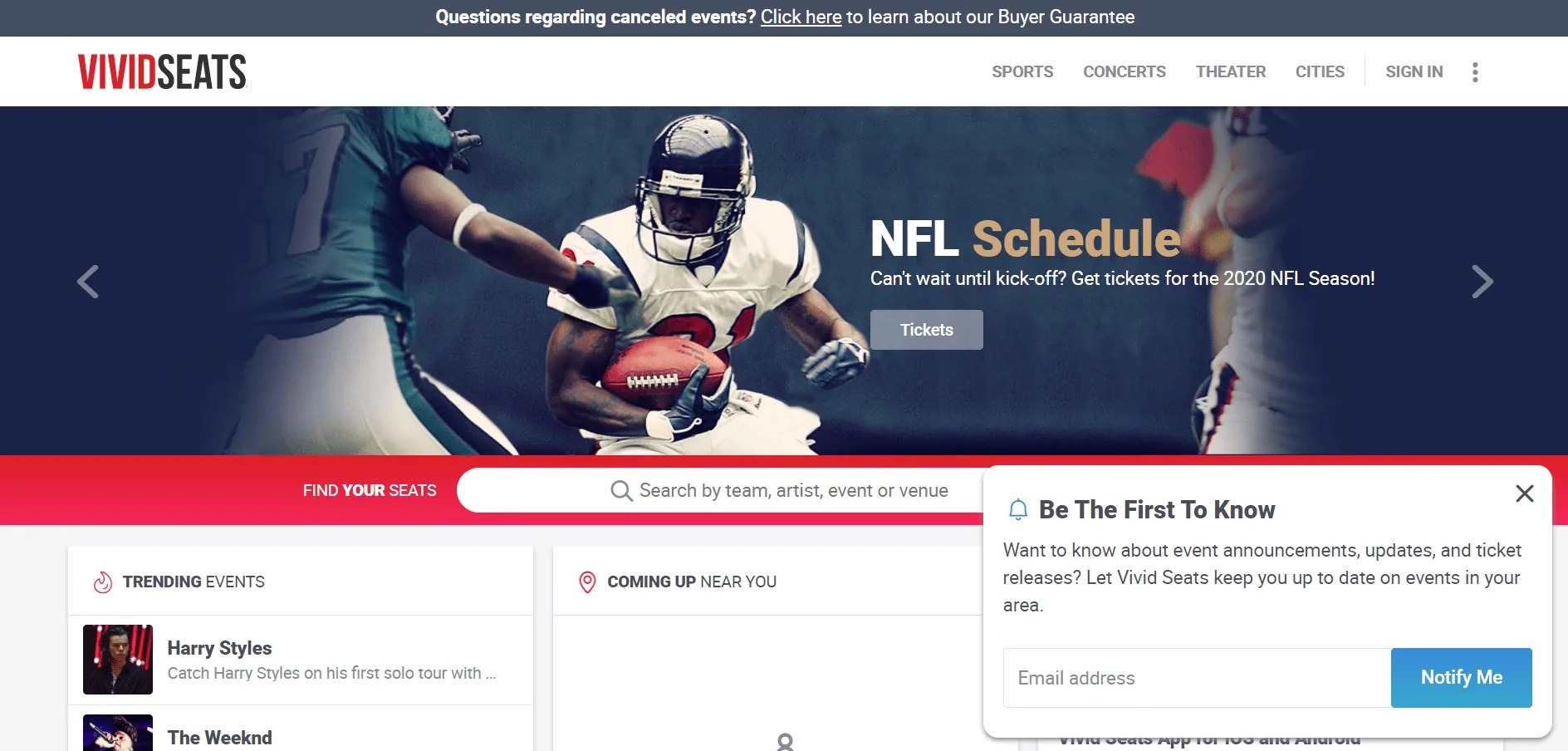Viewport: 1568px width, 751px height.
Task: Click the notification bell icon
Action: [x=1017, y=509]
